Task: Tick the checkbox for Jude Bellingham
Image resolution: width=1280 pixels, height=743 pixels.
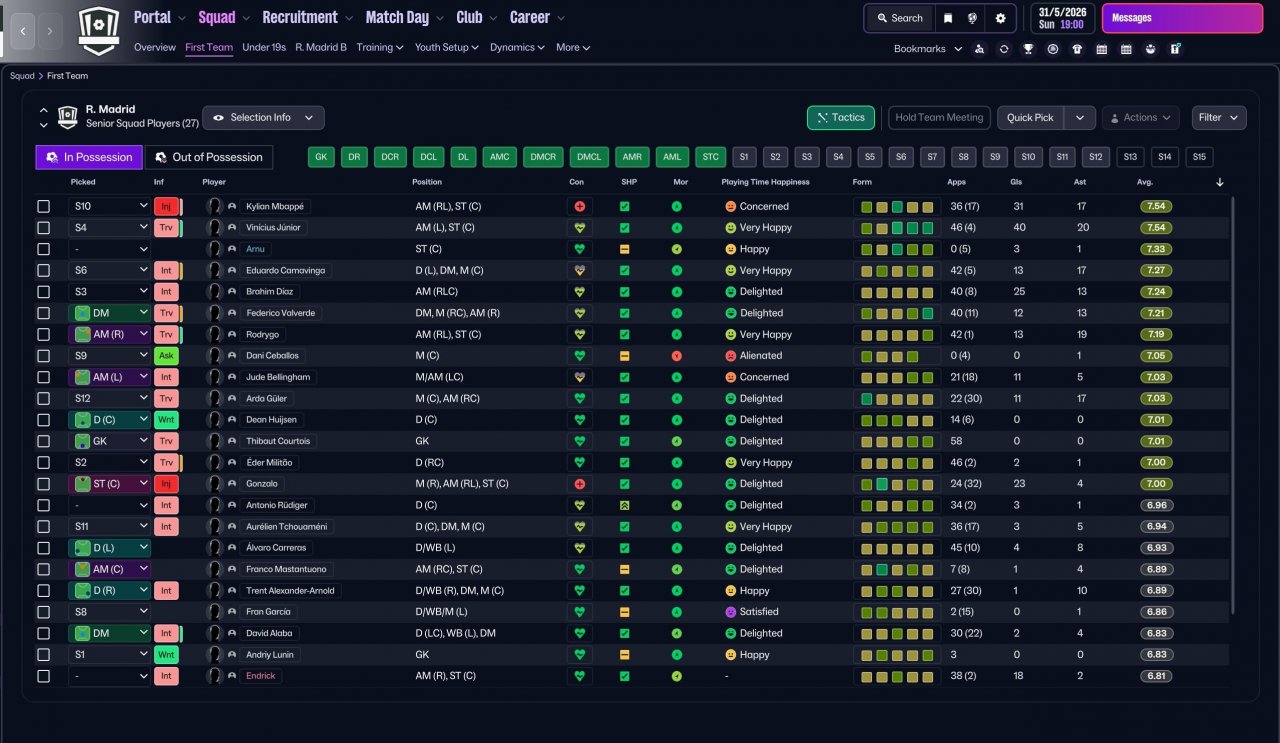Action: 43,377
